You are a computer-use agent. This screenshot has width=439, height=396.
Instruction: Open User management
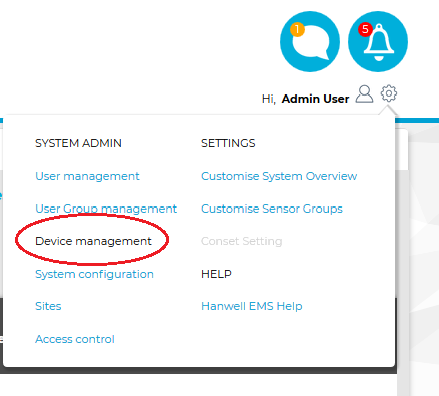tap(87, 176)
